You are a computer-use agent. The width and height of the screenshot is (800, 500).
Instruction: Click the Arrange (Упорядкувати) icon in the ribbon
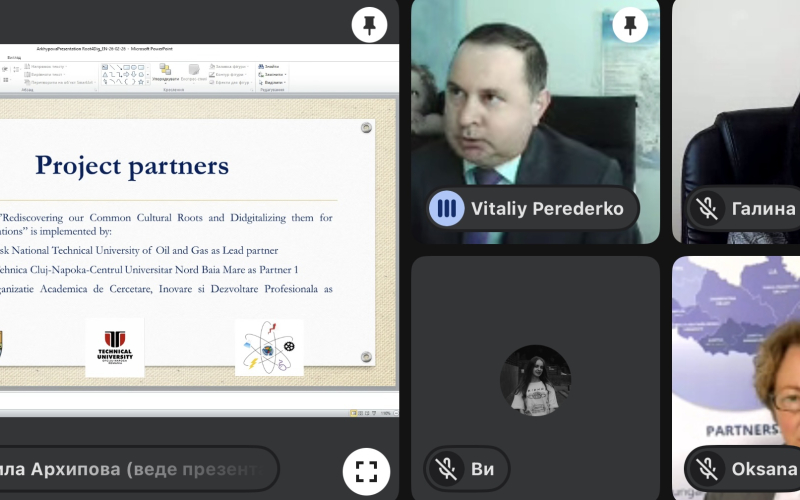(x=163, y=72)
